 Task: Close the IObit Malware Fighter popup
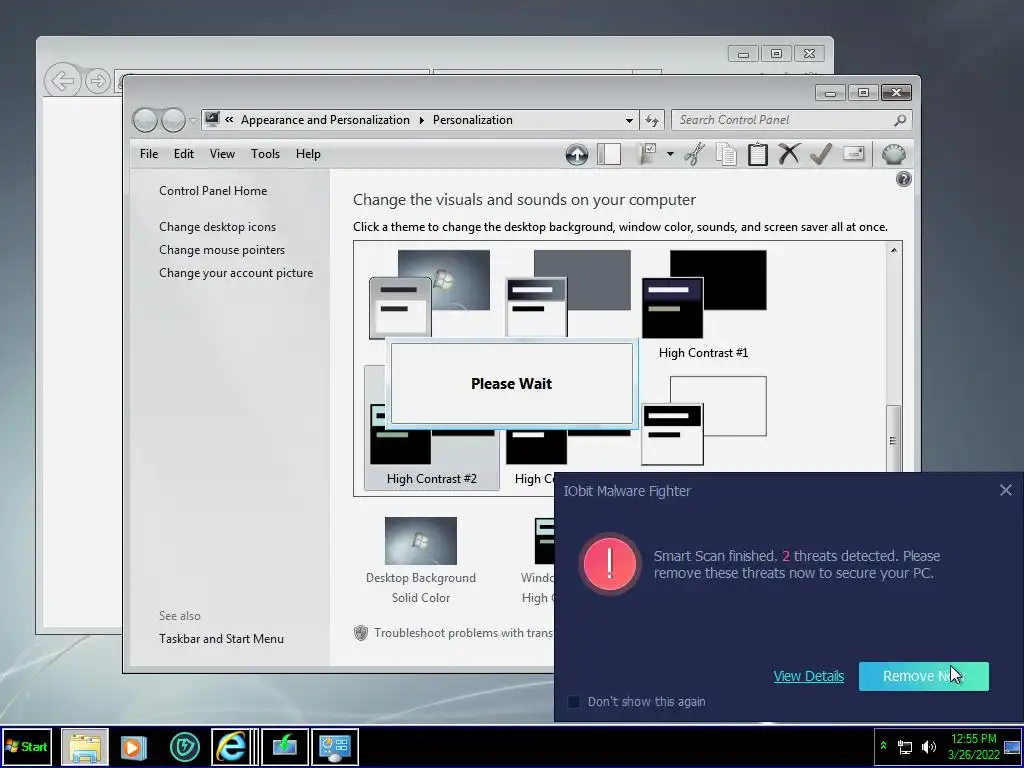click(x=1006, y=490)
